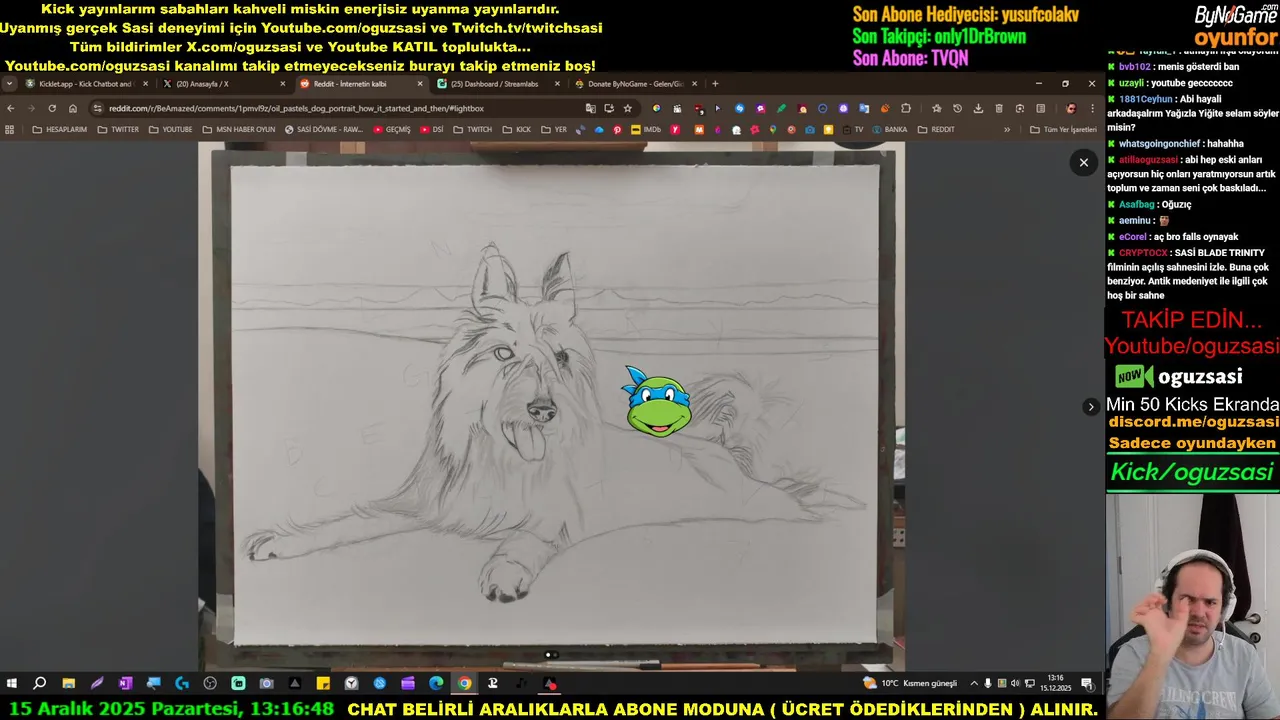Close the Dashboard / Streamlabs tab
The width and height of the screenshot is (1280, 720).
[x=557, y=84]
